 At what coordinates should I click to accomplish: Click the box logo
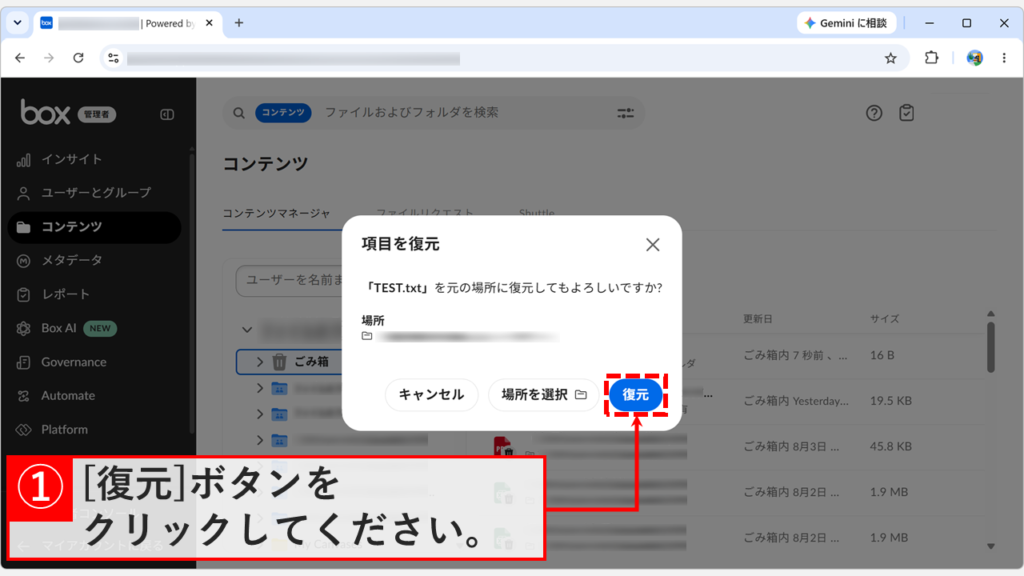tap(45, 112)
